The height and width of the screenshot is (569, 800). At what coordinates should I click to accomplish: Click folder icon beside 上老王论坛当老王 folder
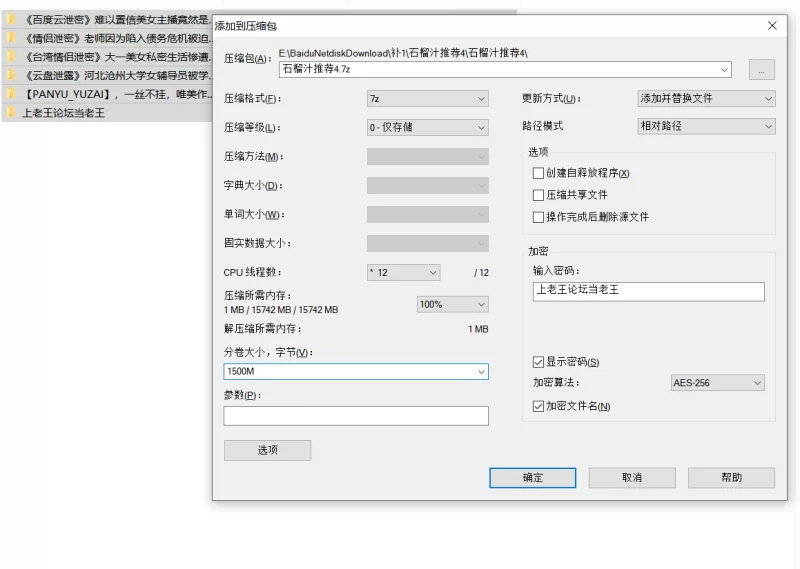[x=10, y=113]
